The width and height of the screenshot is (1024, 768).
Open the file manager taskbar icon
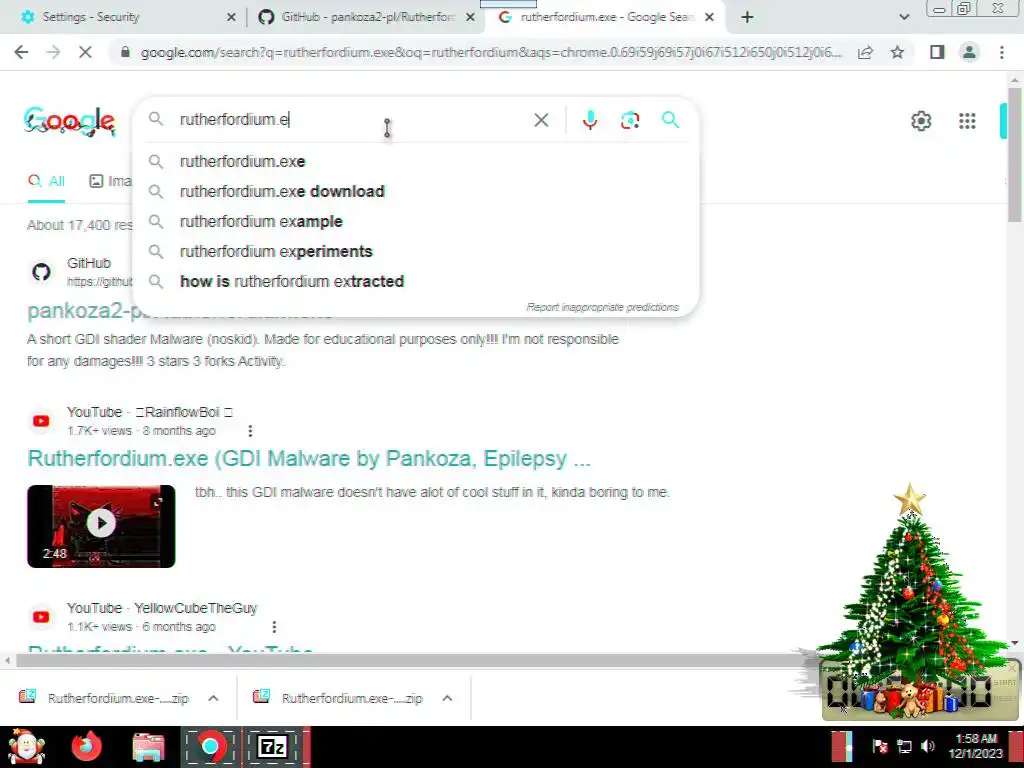pyautogui.click(x=149, y=747)
